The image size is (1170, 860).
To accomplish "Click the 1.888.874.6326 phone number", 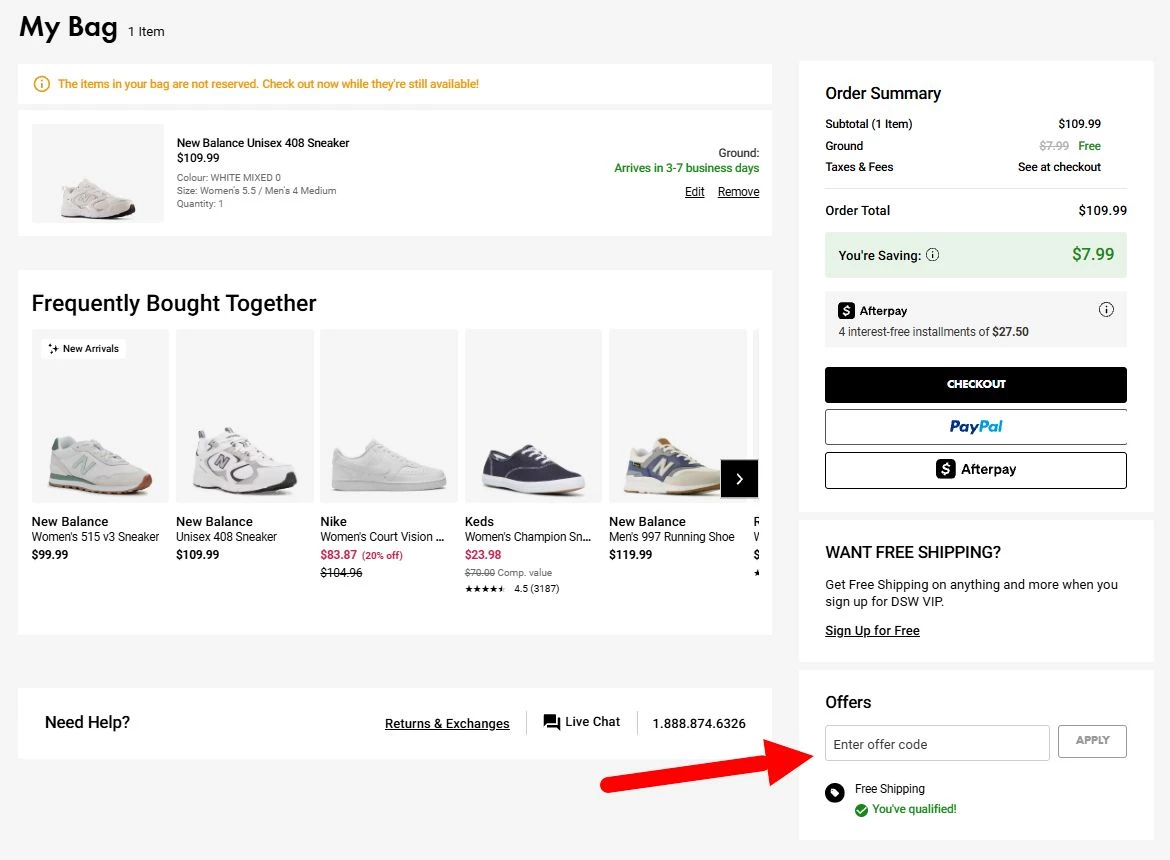I will 699,724.
